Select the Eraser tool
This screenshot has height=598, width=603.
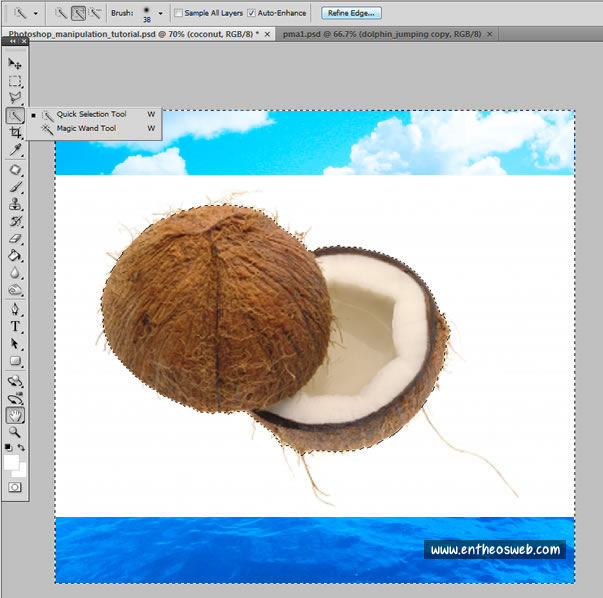(x=15, y=238)
